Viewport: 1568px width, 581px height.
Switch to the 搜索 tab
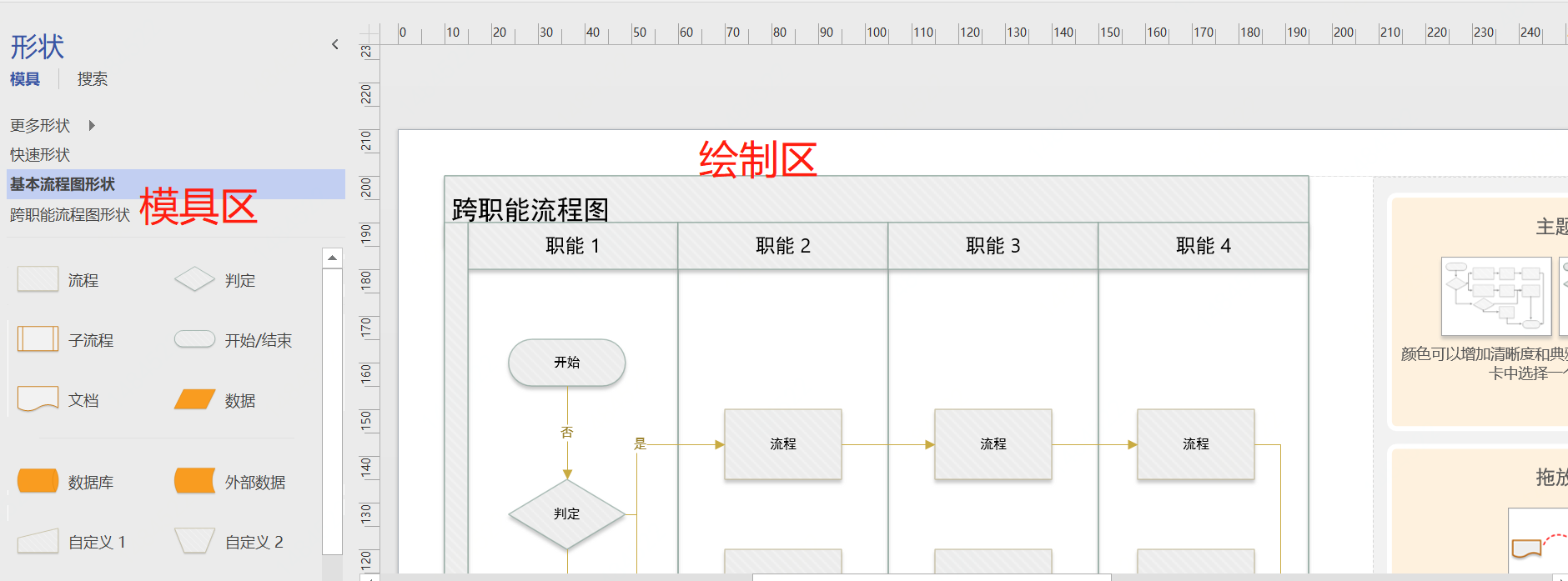click(x=92, y=79)
